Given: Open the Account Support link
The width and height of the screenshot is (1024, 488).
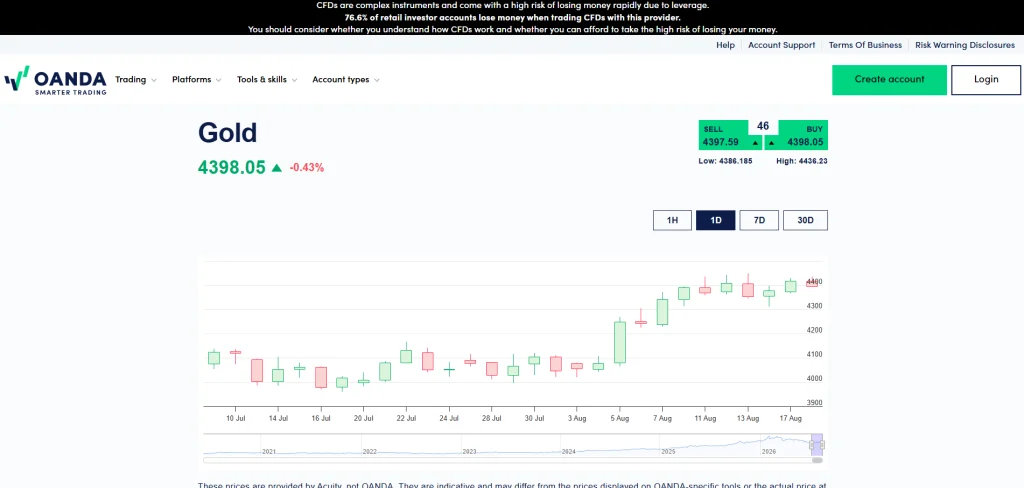Looking at the screenshot, I should pos(781,45).
